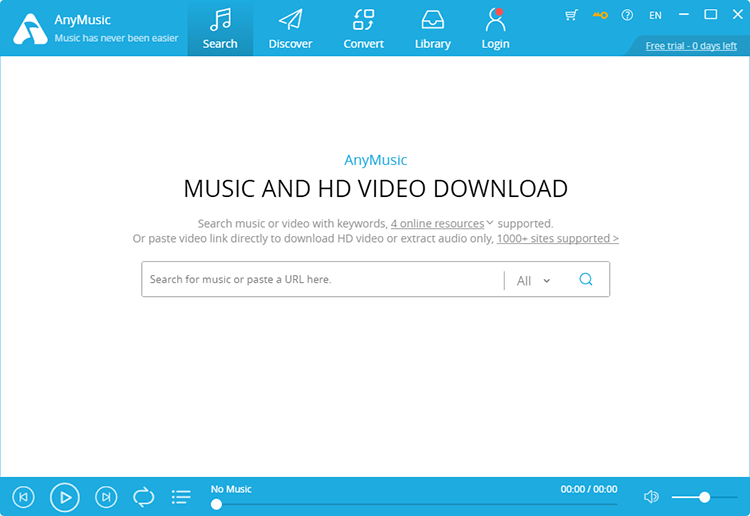Open the 1000+ sites supported link
The image size is (750, 516).
click(558, 238)
